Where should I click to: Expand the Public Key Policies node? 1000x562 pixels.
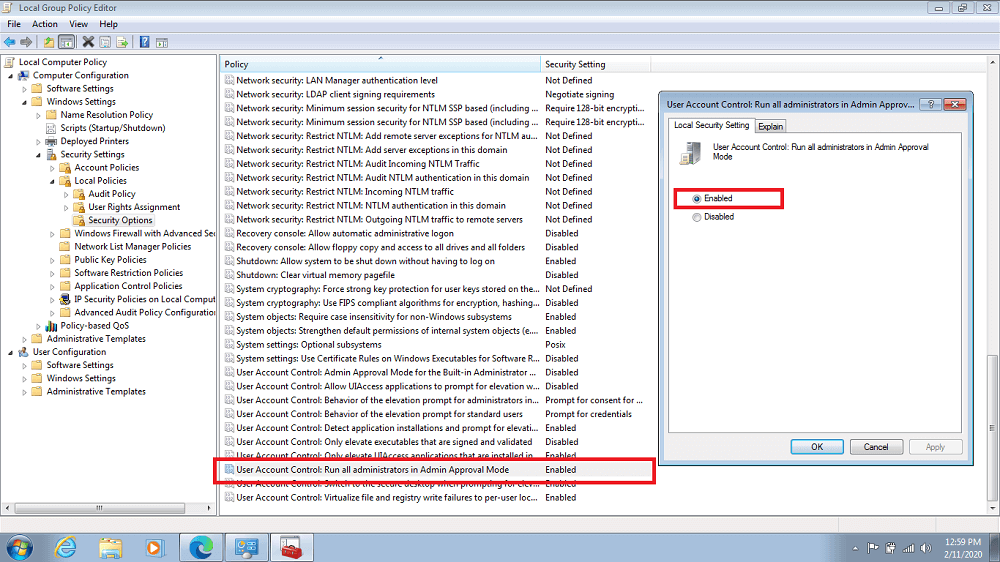pyautogui.click(x=52, y=260)
